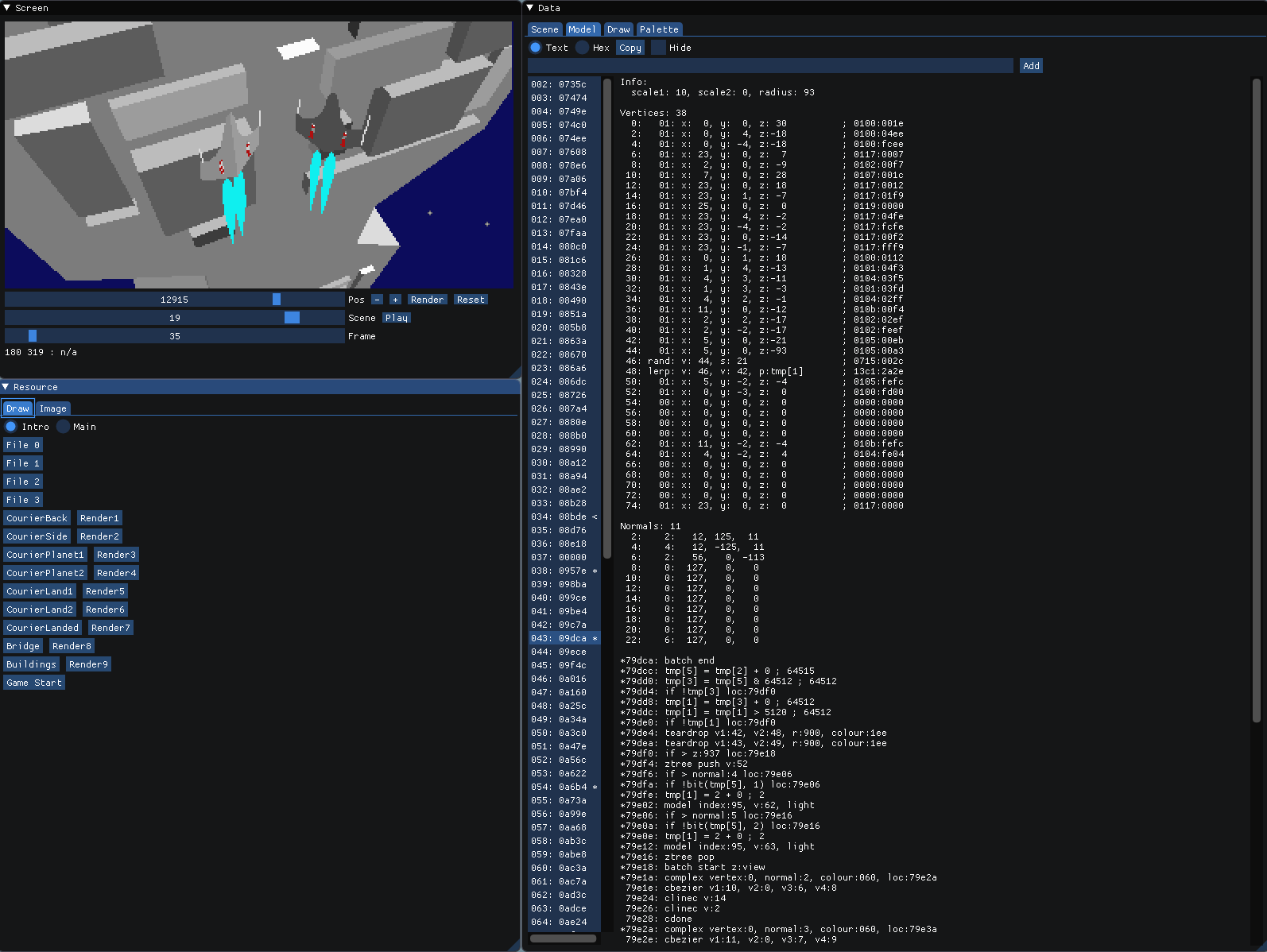The width and height of the screenshot is (1267, 952).
Task: Toggle the Hide checkbox
Action: 658,48
